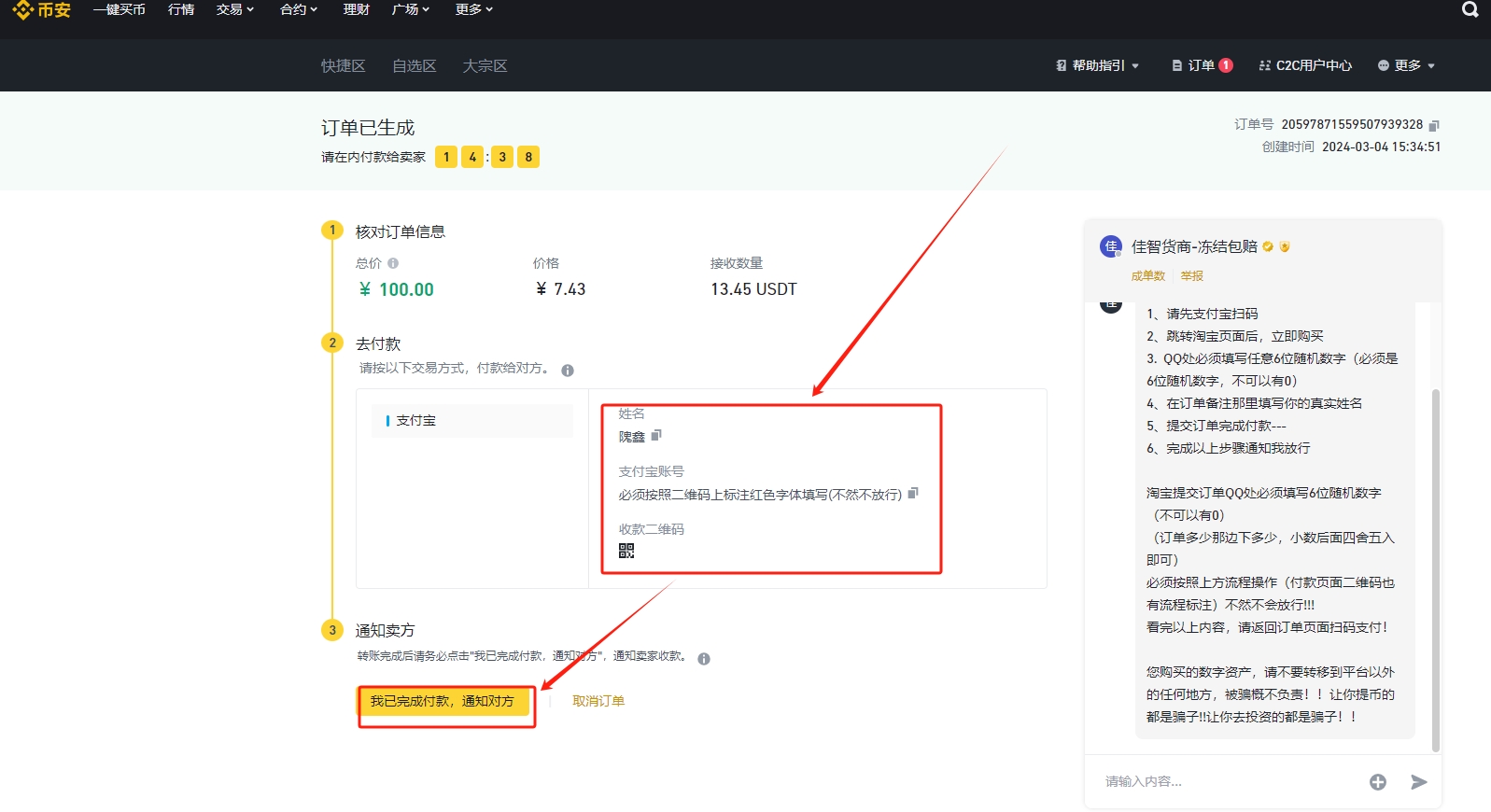Copy the 支付宝账号 instruction text
This screenshot has height=812, width=1491.
913,493
